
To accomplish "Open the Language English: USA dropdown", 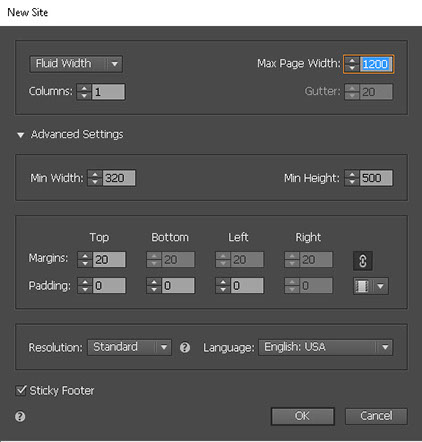I will pyautogui.click(x=326, y=347).
